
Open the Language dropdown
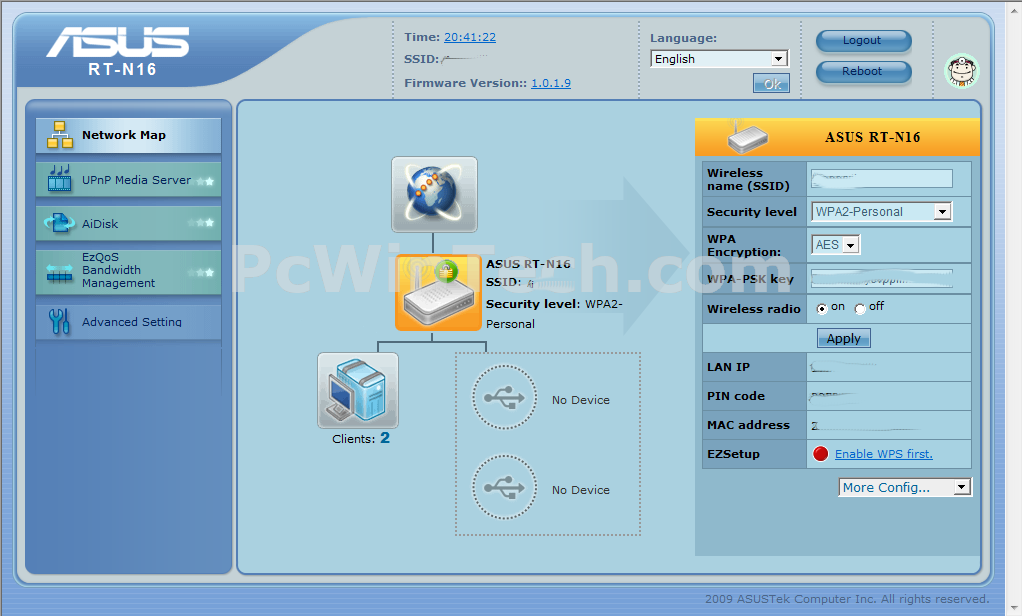[x=720, y=59]
